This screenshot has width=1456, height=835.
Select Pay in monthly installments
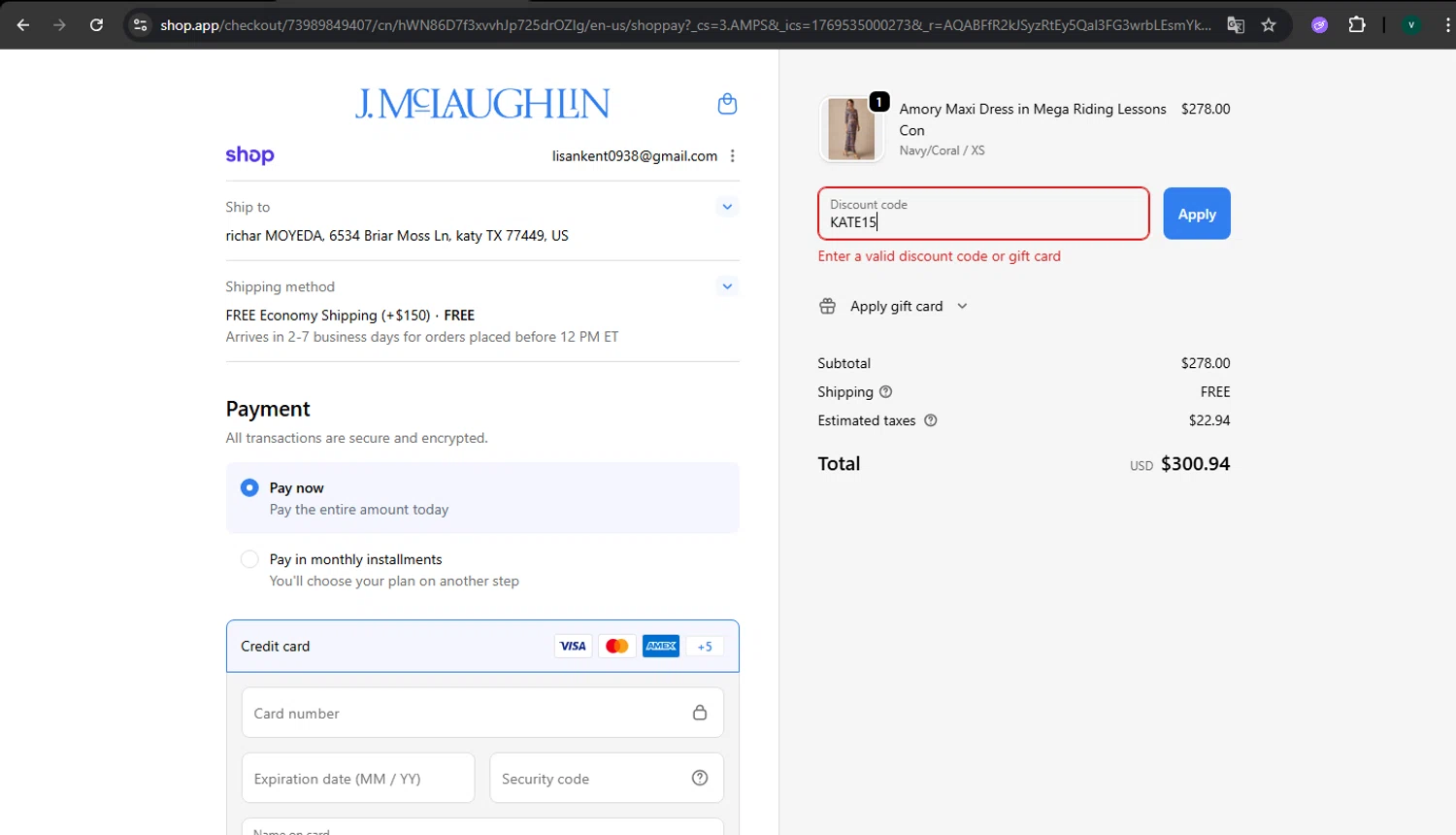250,559
